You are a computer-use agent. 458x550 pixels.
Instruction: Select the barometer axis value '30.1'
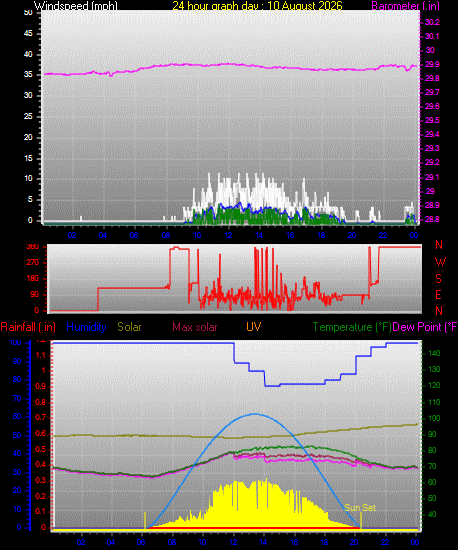[432, 36]
